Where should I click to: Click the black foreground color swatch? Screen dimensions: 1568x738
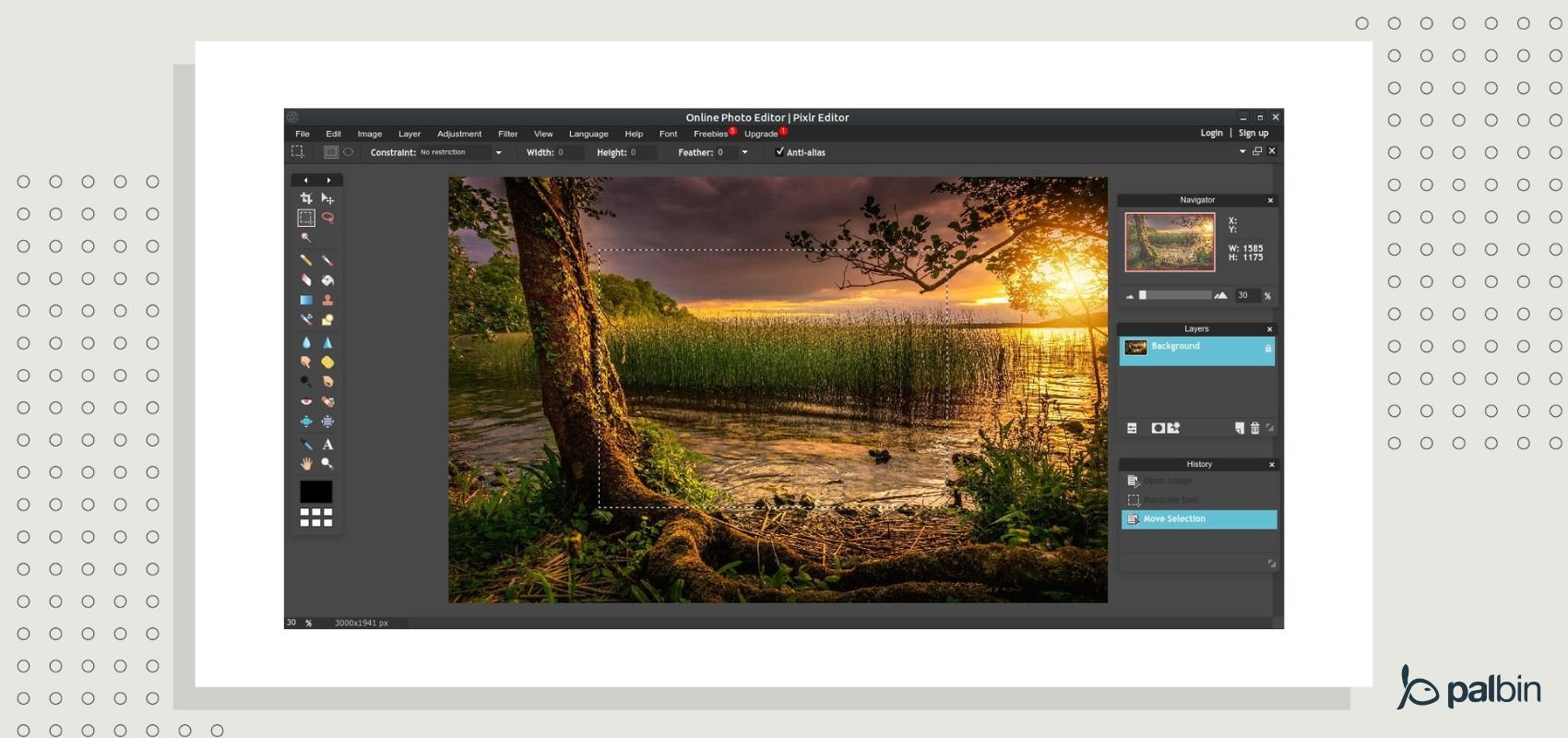[x=315, y=492]
